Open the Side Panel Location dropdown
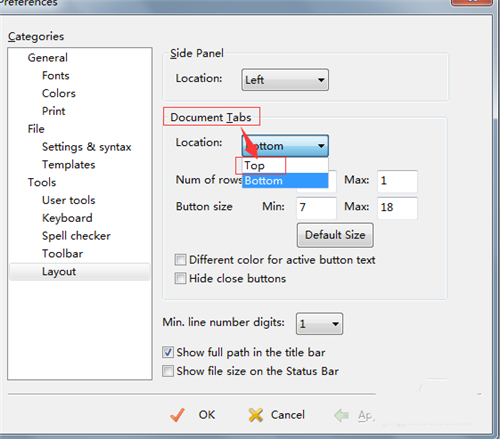Image resolution: width=500 pixels, height=439 pixels. point(285,80)
